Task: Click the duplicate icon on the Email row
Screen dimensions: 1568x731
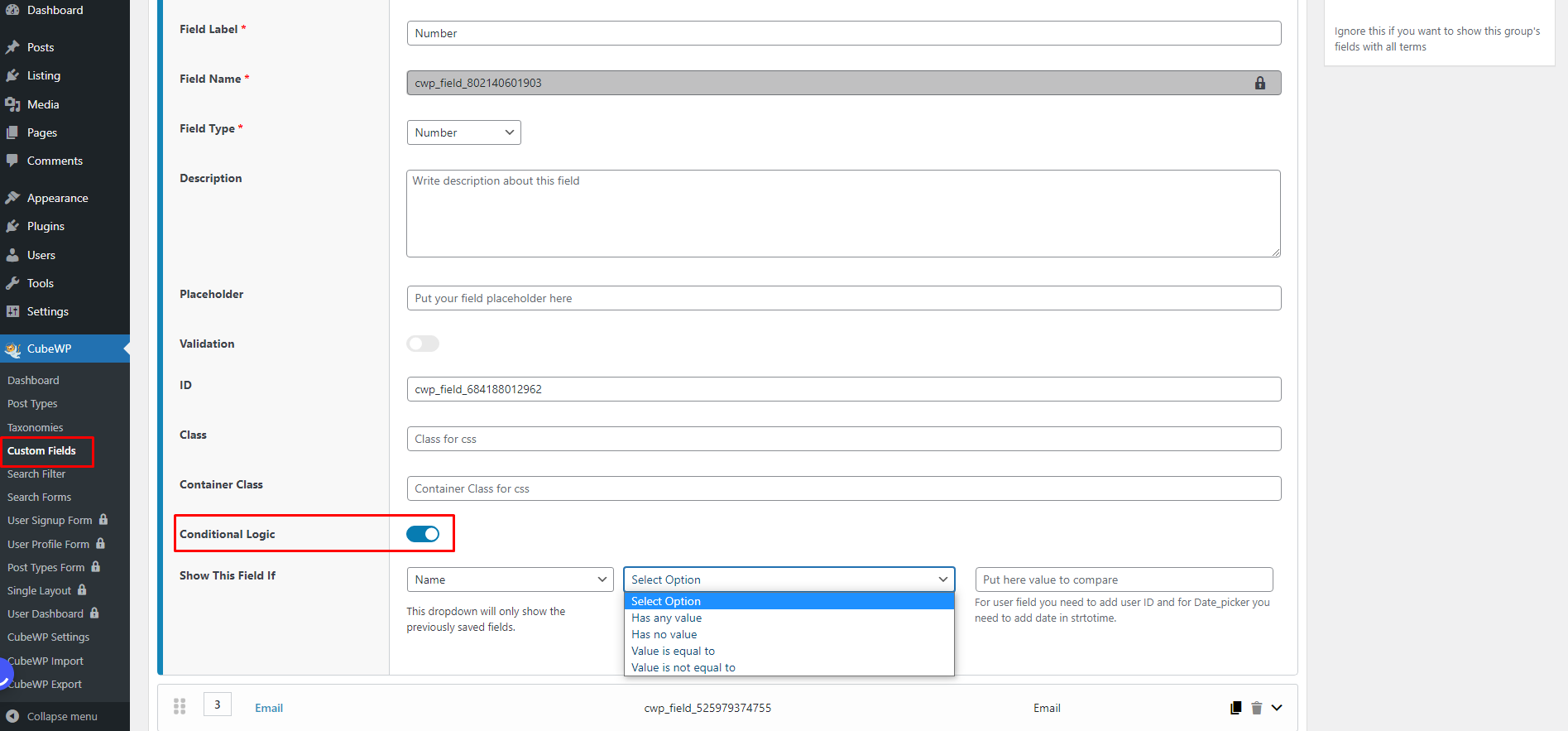Action: click(1235, 708)
